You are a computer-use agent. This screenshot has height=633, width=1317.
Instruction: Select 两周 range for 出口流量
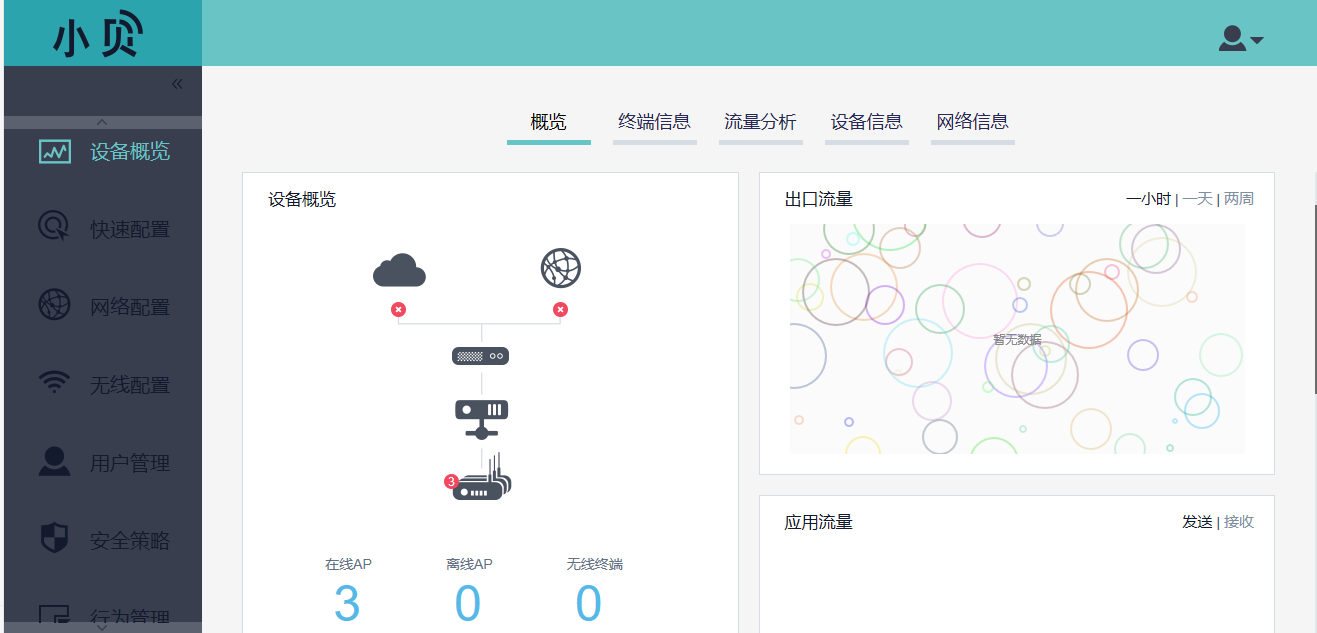(x=1238, y=199)
